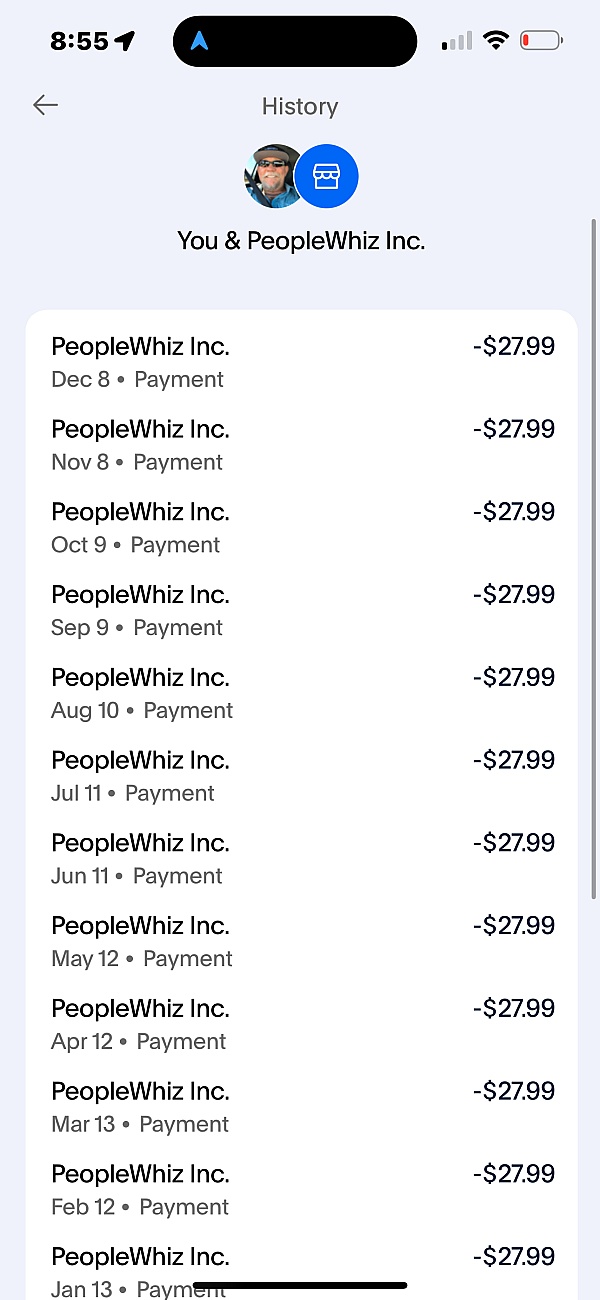Image resolution: width=600 pixels, height=1300 pixels.
Task: Tap the PeopleWhiz blue store icon
Action: 327,177
